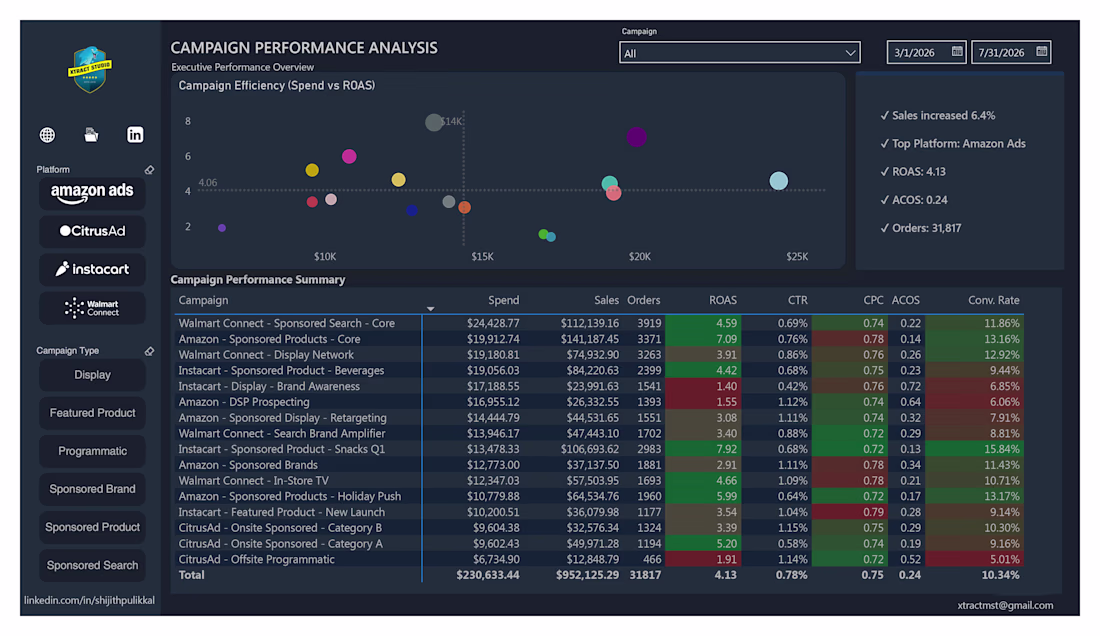Select Amazon - Sponsored Brands row
The height and width of the screenshot is (636, 1100).
click(598, 465)
